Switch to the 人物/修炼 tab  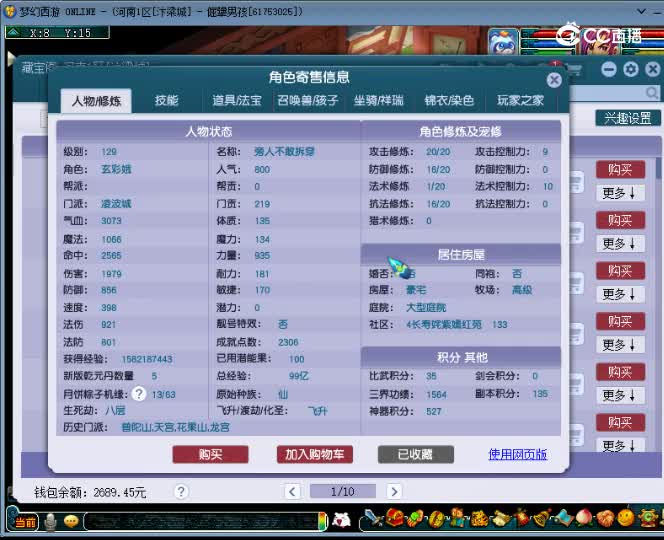click(96, 101)
